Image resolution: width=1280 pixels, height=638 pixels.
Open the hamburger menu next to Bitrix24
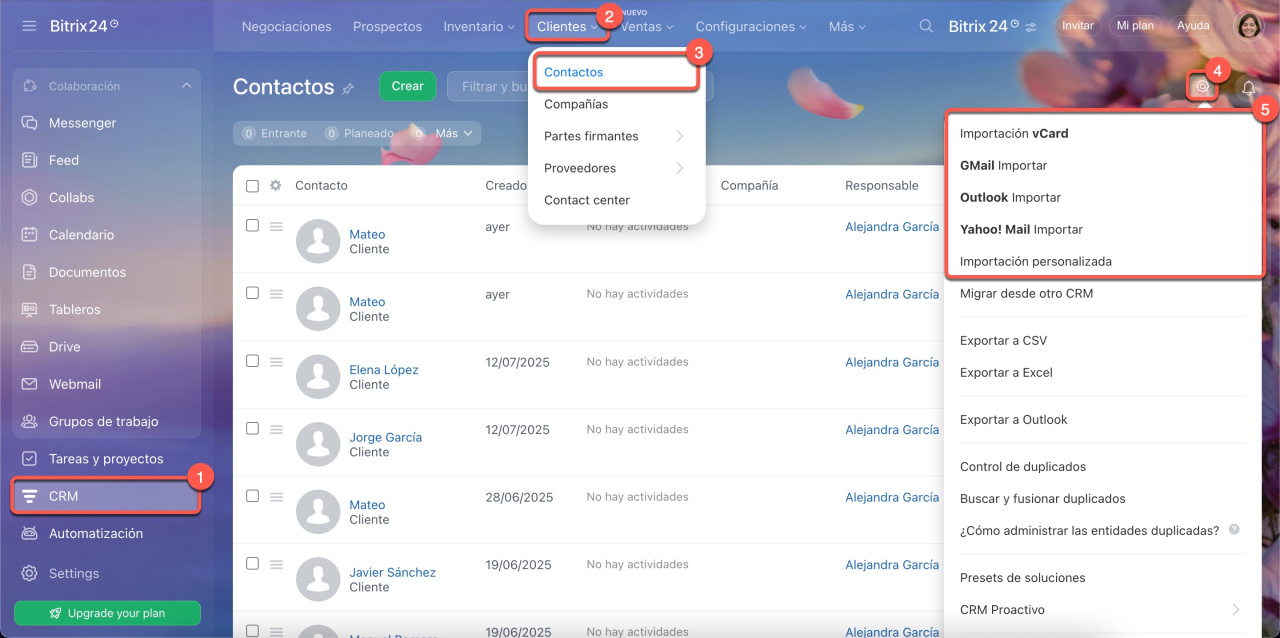[29, 25]
